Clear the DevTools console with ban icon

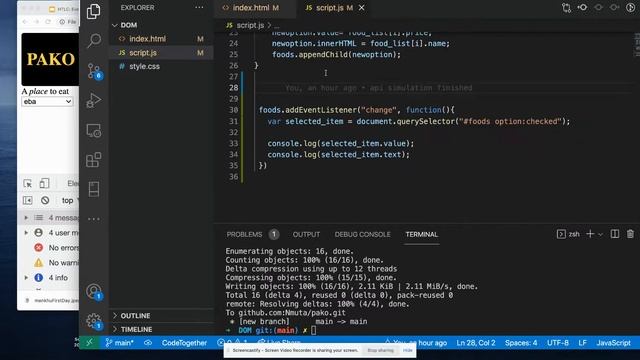click(x=45, y=200)
